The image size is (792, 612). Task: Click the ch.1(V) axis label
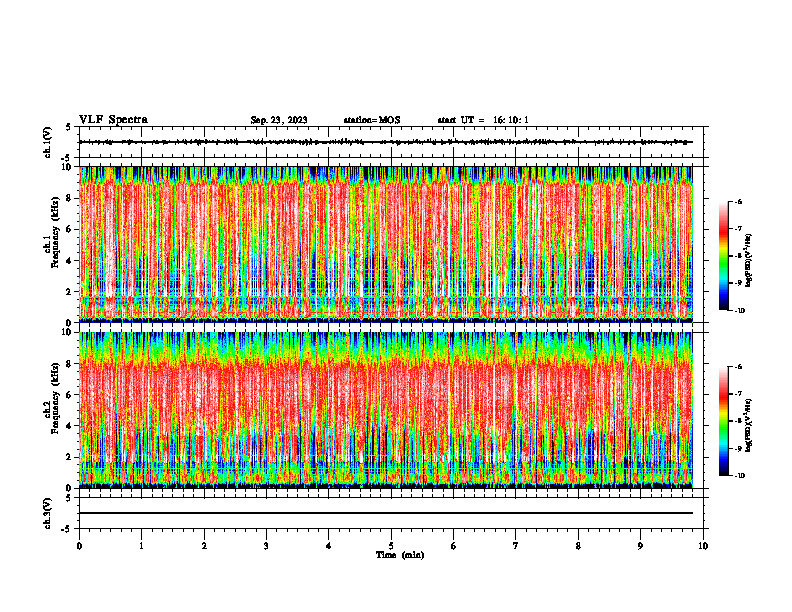pyautogui.click(x=48, y=142)
